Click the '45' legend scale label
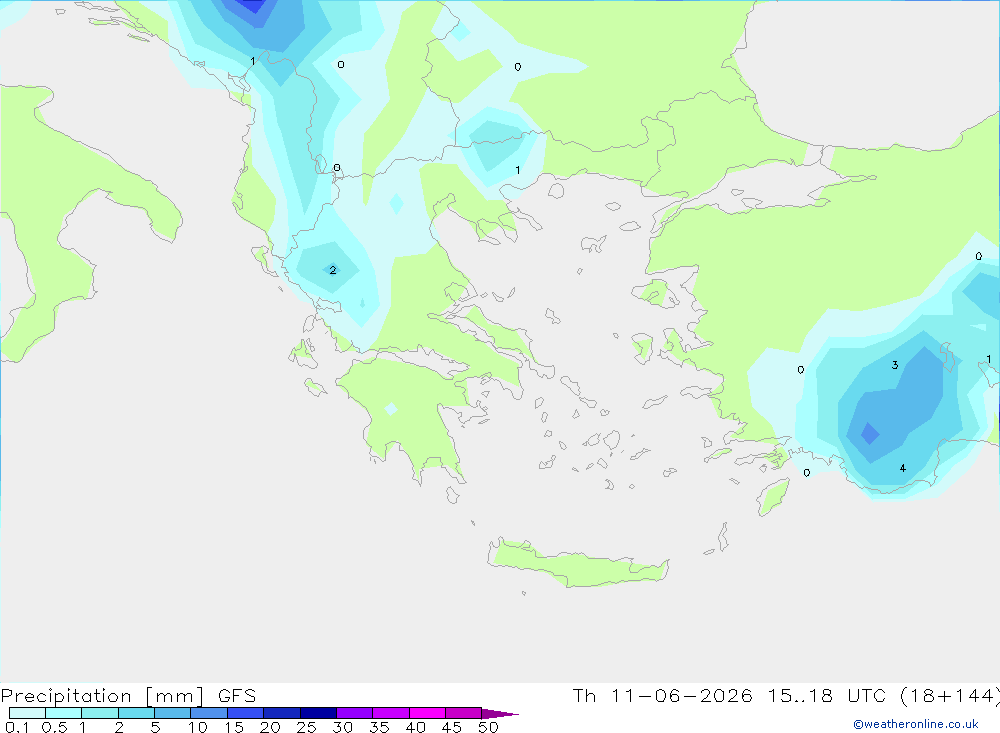Image resolution: width=1000 pixels, height=733 pixels. click(452, 727)
